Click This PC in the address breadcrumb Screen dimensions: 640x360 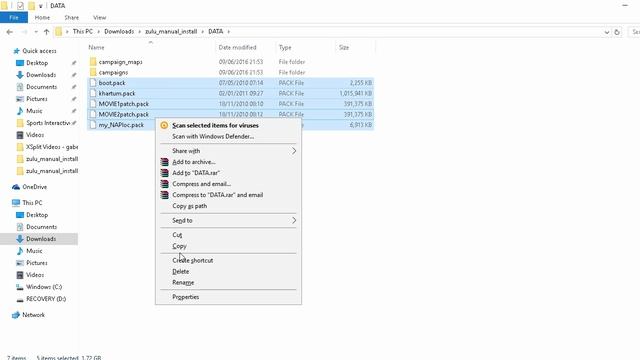click(x=82, y=31)
